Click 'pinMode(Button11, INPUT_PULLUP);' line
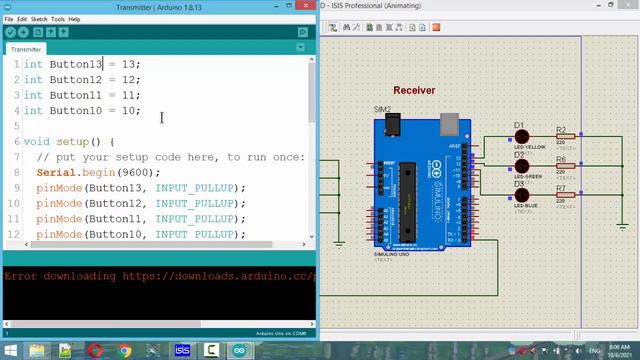The width and height of the screenshot is (640, 360). click(x=141, y=219)
